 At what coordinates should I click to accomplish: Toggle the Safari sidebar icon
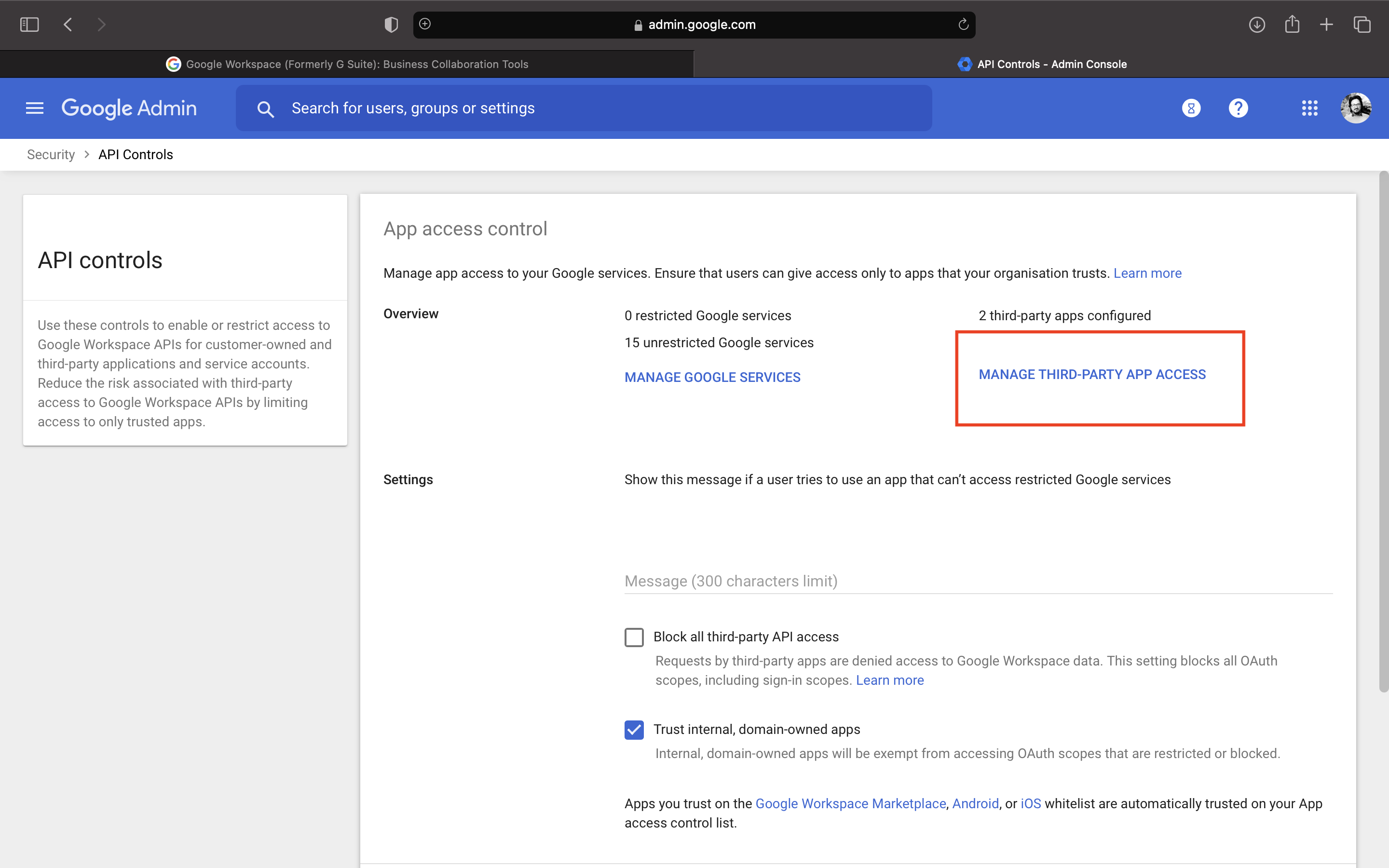coord(29,25)
